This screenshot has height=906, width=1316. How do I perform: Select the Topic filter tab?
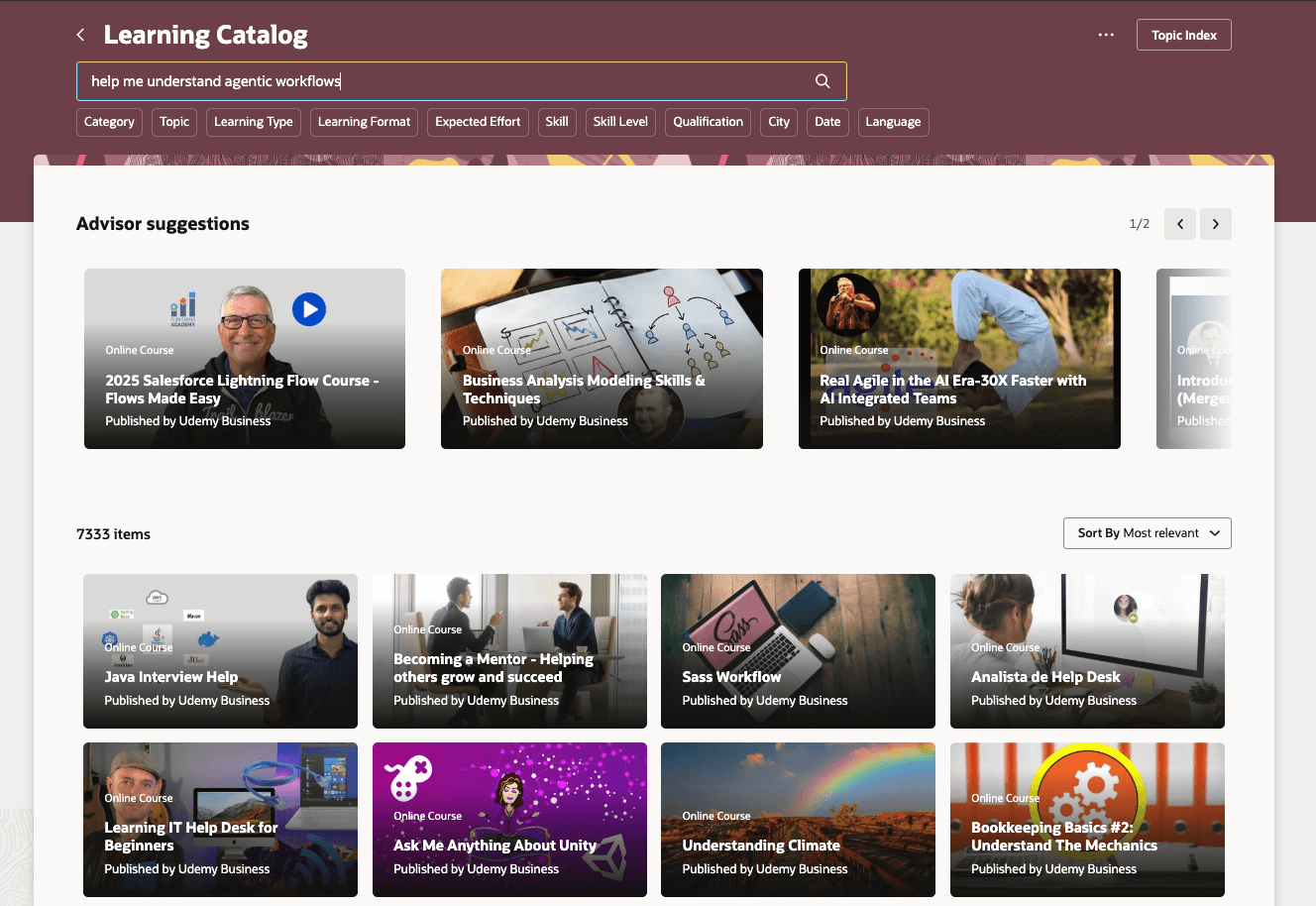click(x=173, y=122)
